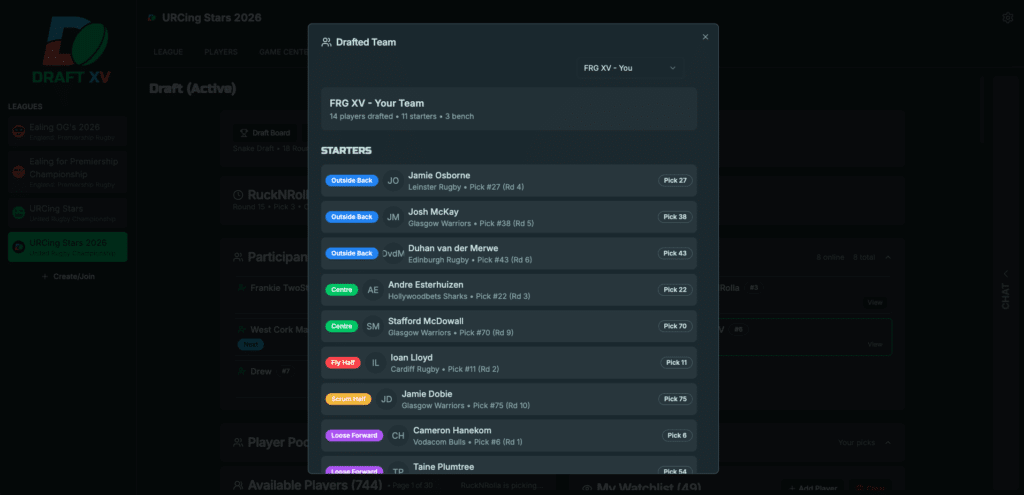Click the Drafted Team people icon
The image size is (1024, 495).
326,42
